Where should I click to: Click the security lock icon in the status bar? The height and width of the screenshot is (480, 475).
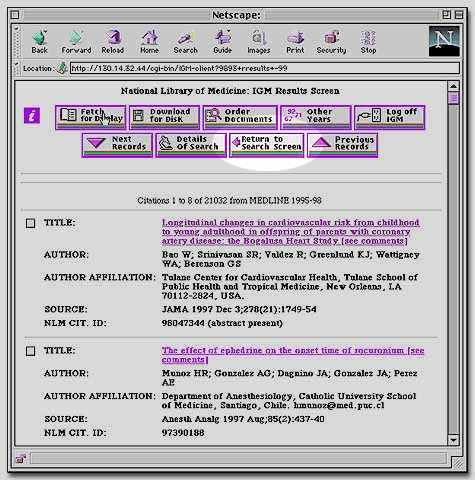[21, 459]
